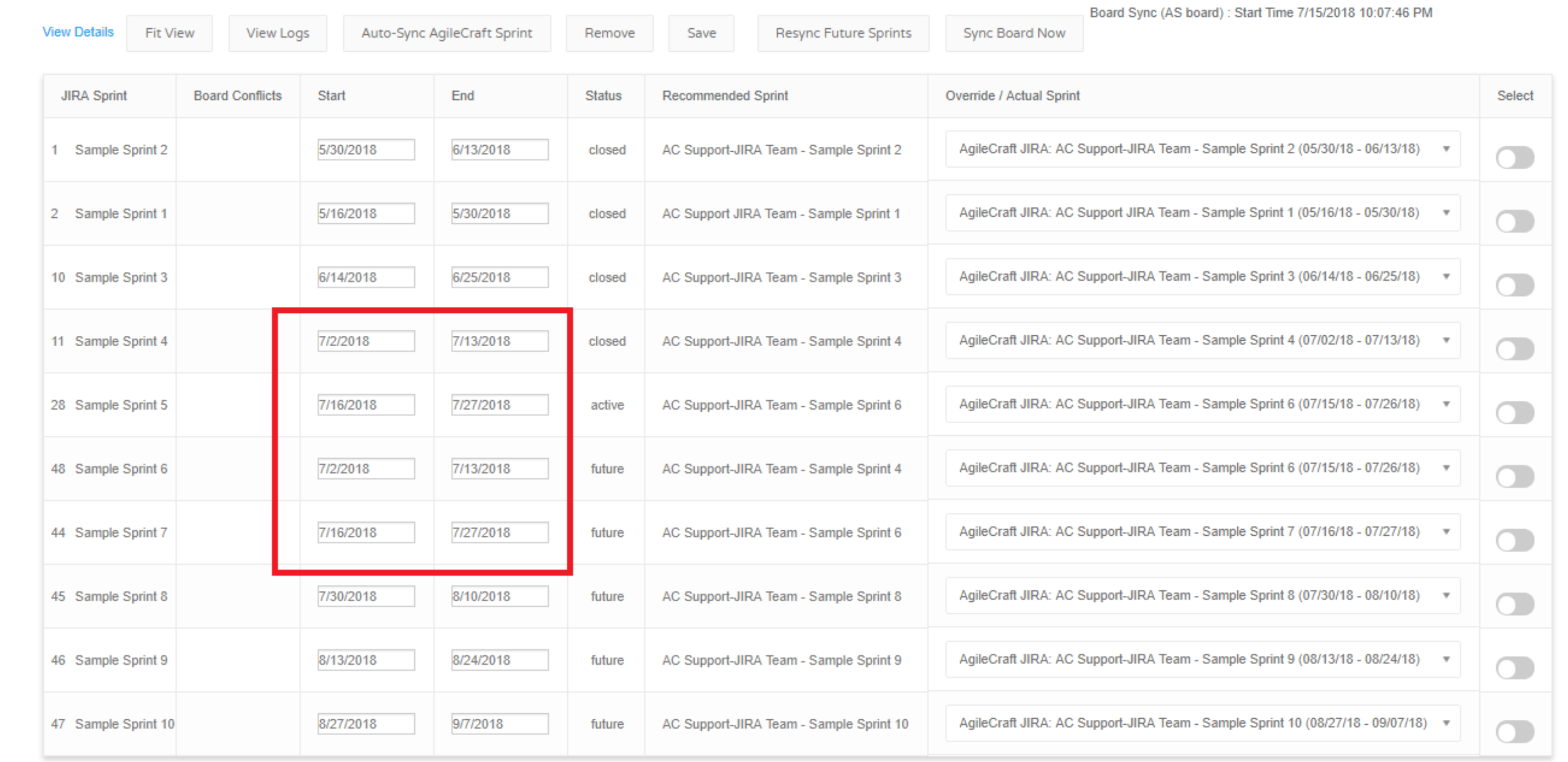Edit start date 6/14/2018 field
Image resolution: width=1568 pixels, height=762 pixels.
(366, 278)
